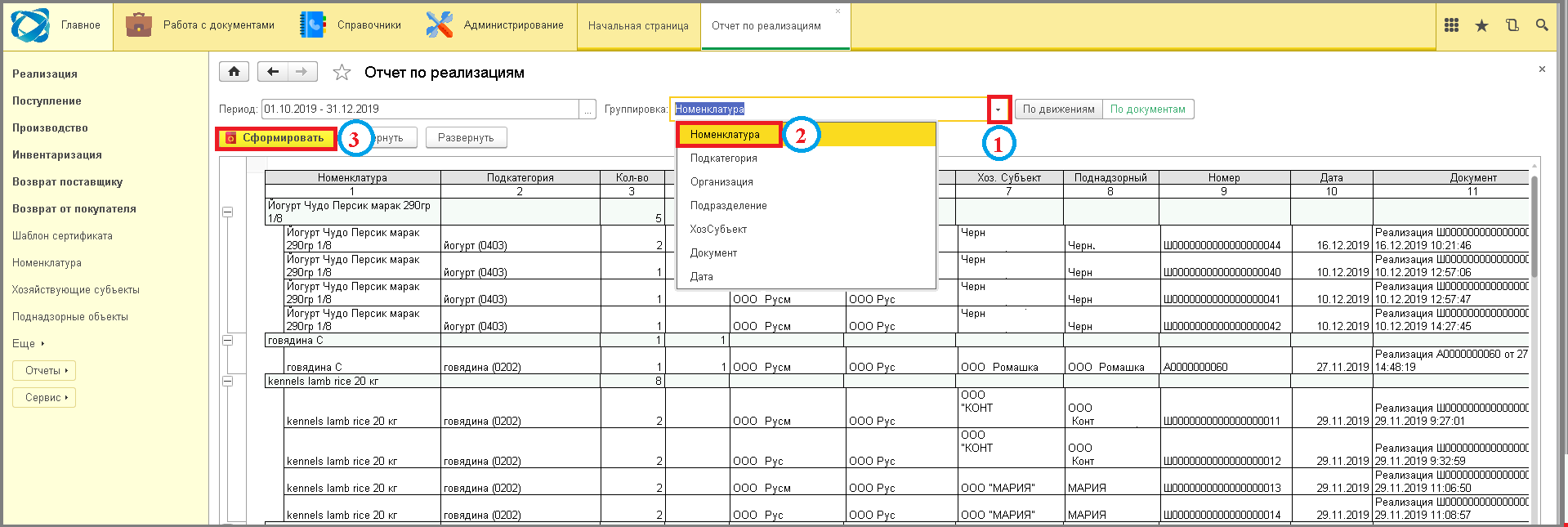Screen dimensions: 1568x527
Task: Open the period picker ellipsis button
Action: [587, 109]
